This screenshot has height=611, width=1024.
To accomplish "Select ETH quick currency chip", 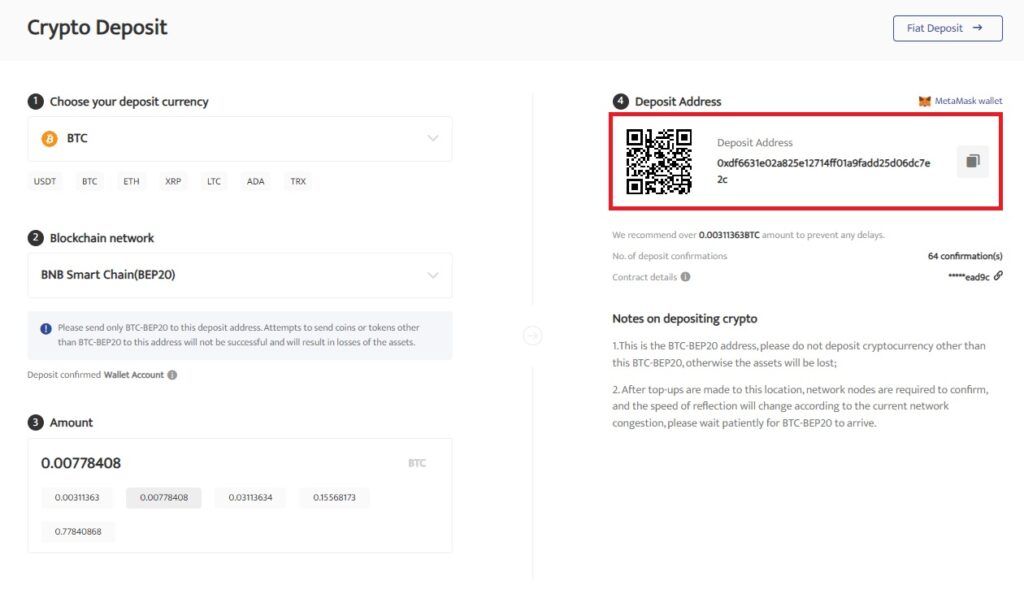I will pos(131,181).
